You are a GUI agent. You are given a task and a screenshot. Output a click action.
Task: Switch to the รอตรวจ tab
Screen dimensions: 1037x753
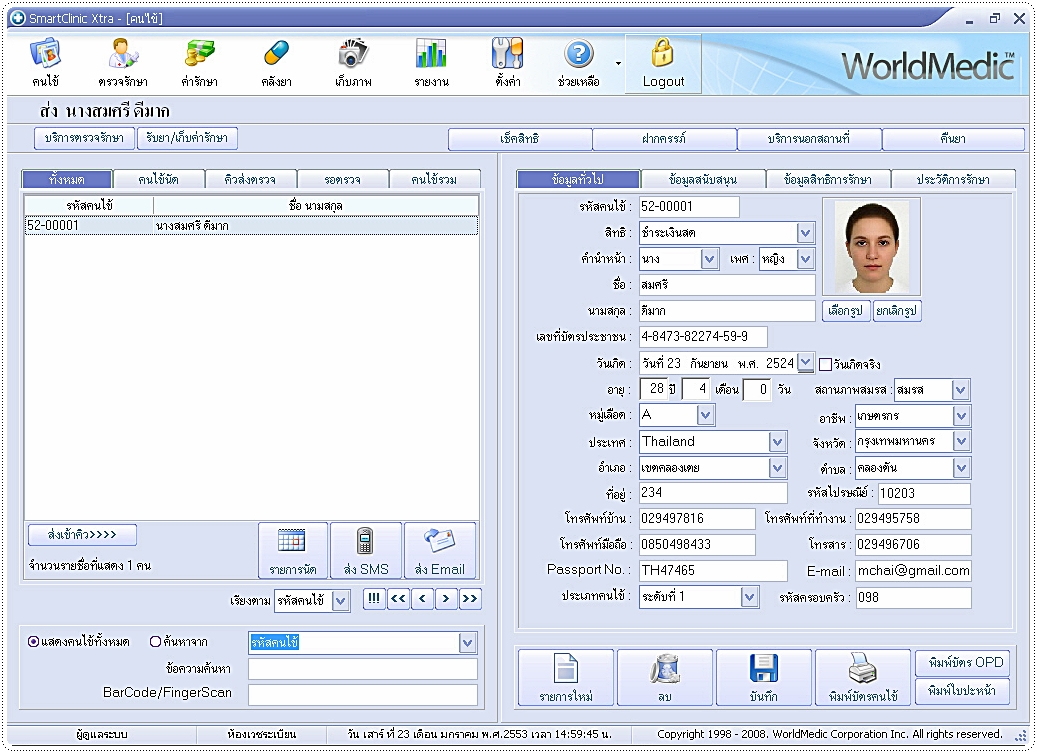point(343,179)
